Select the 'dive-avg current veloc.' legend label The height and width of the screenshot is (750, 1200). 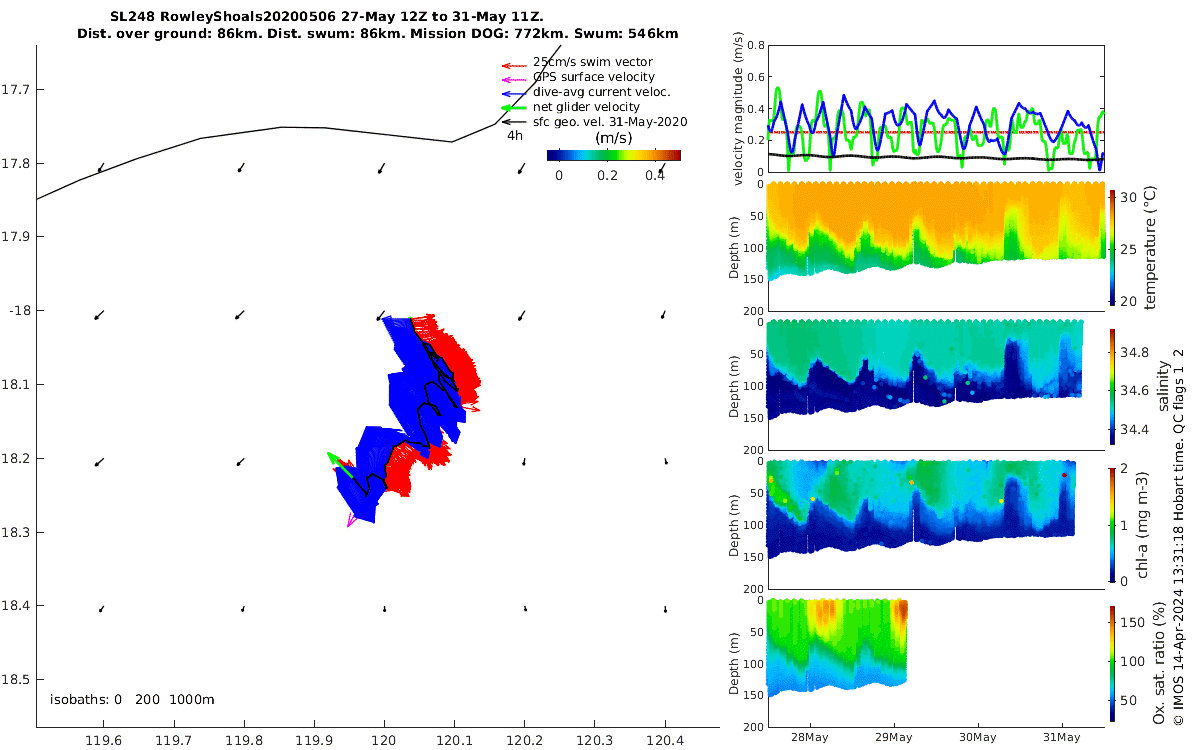(x=604, y=92)
